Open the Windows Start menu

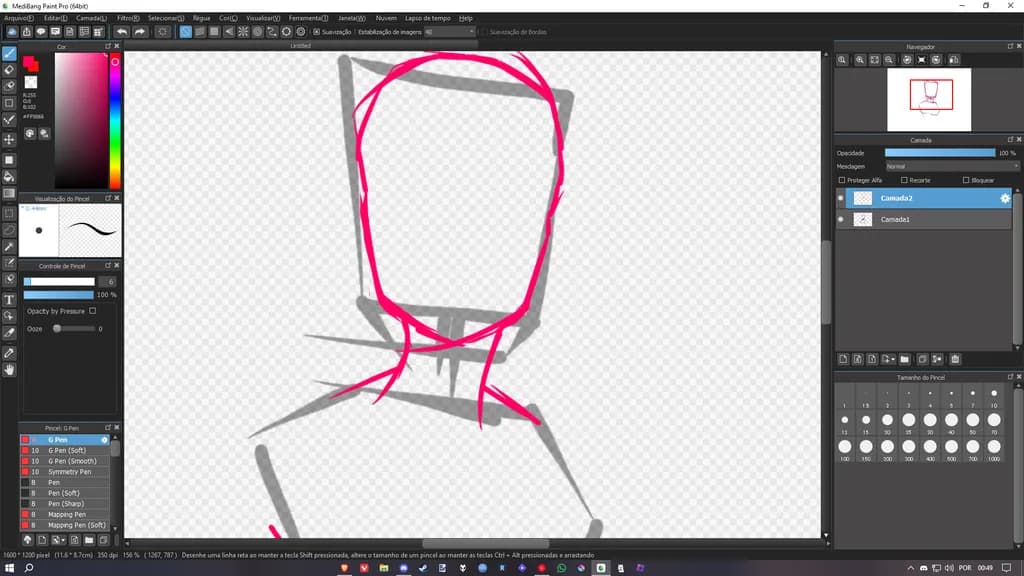[9, 568]
